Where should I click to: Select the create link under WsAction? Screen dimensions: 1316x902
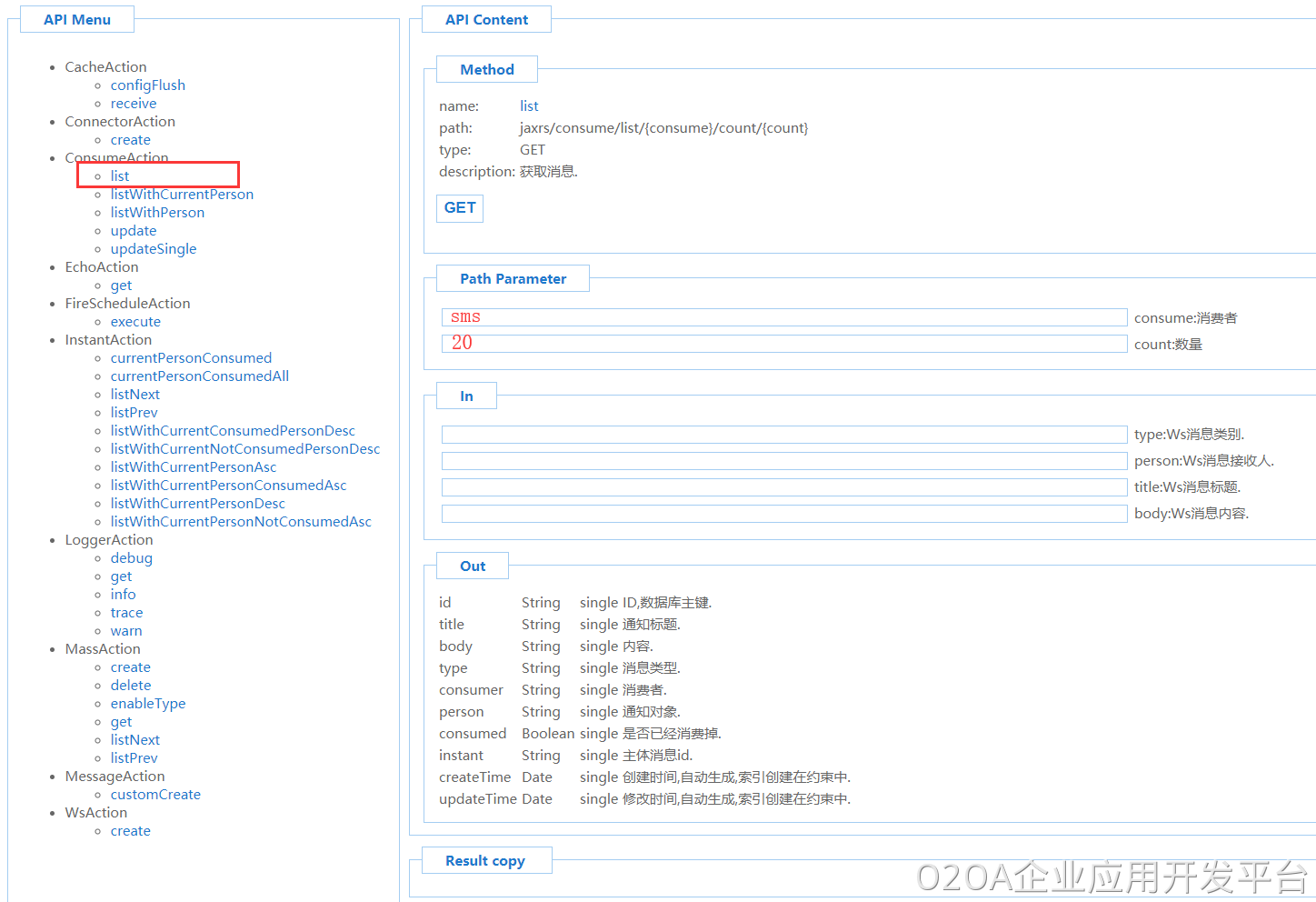[x=131, y=831]
